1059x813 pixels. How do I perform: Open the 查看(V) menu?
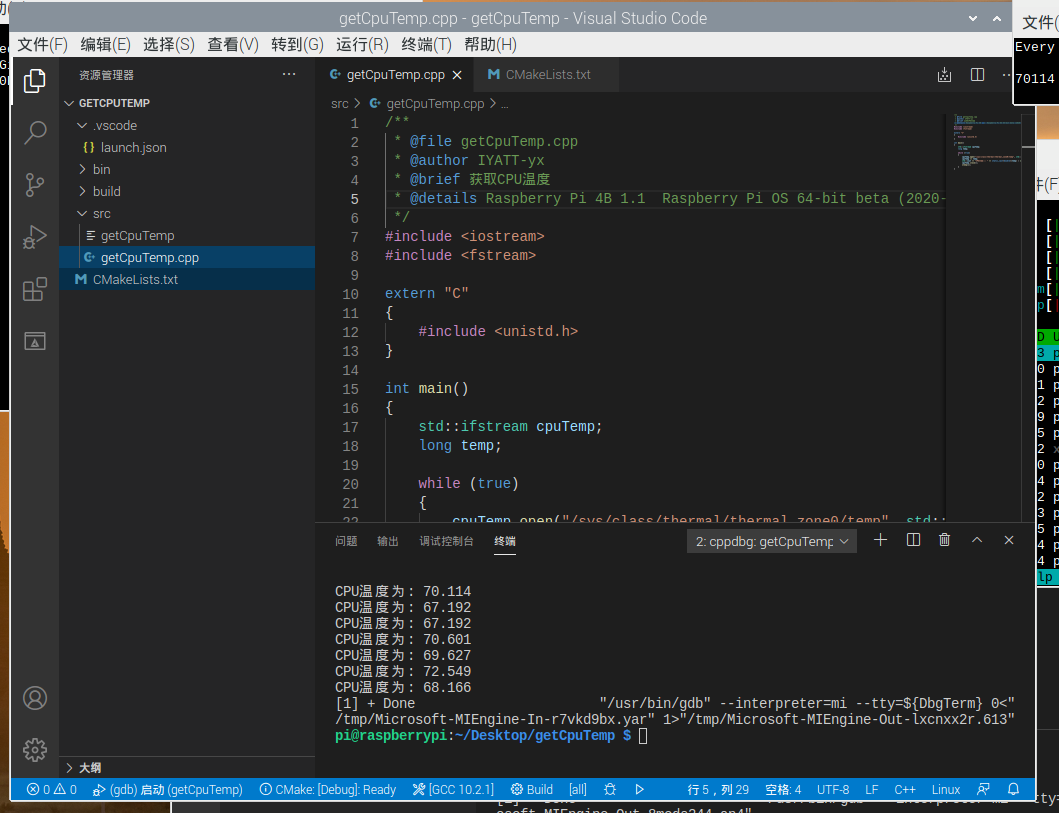(x=233, y=45)
